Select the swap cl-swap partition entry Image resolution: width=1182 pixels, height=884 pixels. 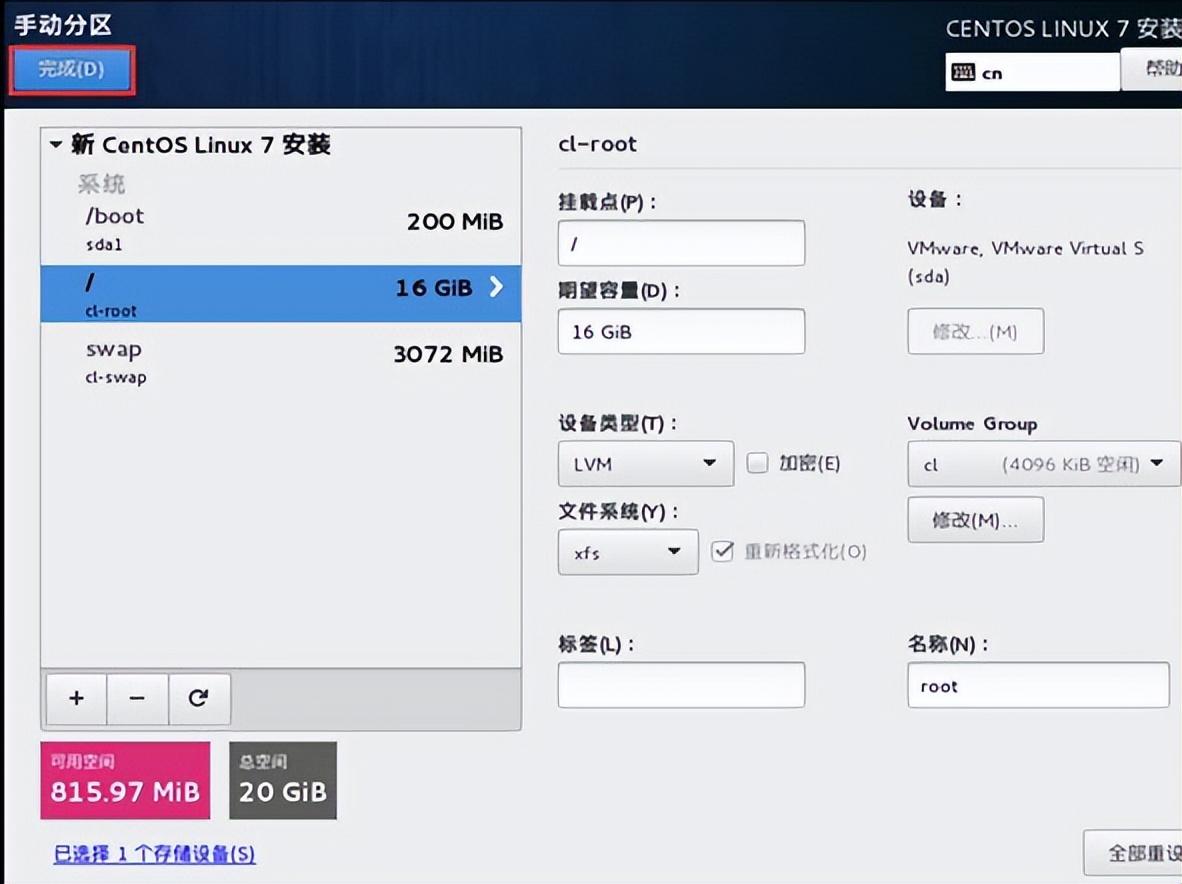pos(280,362)
